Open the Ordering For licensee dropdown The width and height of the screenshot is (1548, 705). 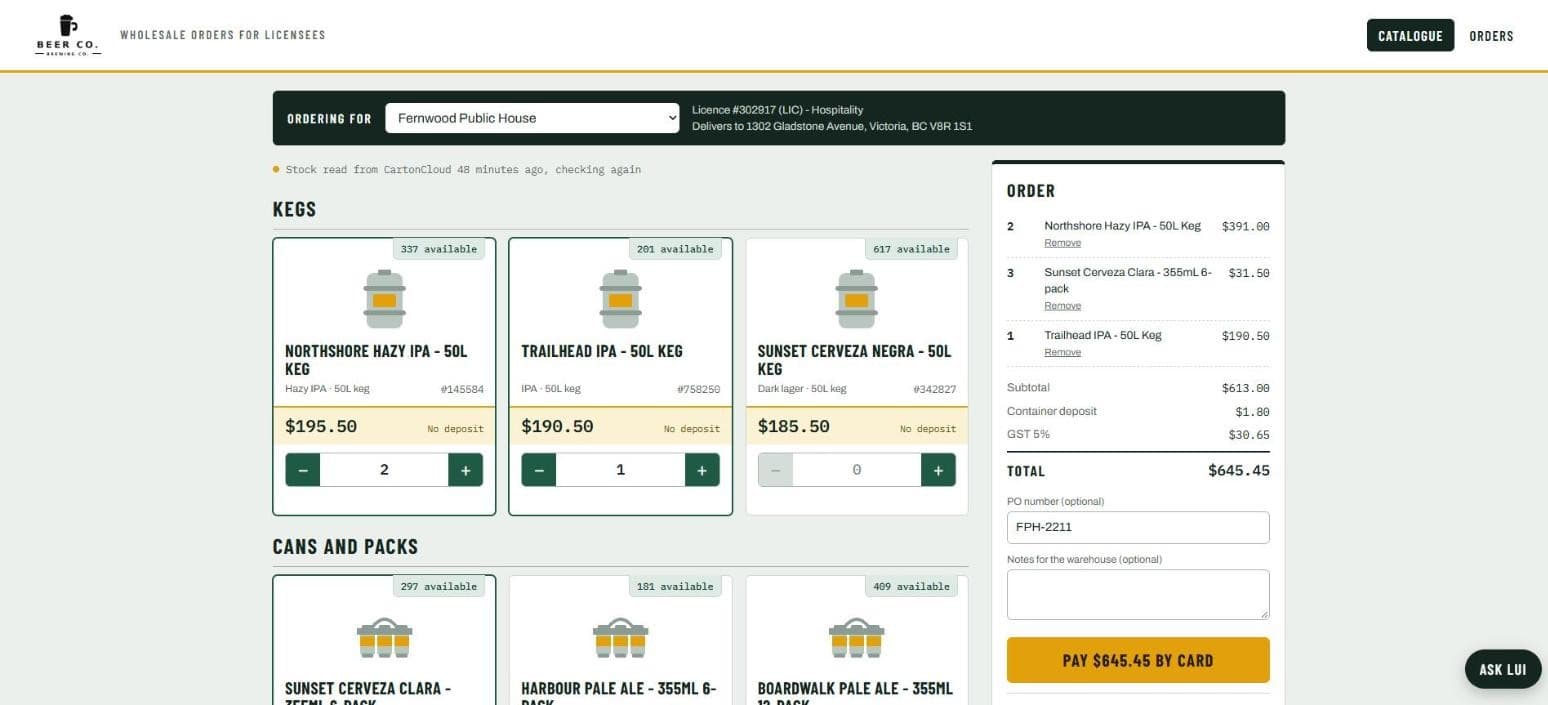pos(533,118)
